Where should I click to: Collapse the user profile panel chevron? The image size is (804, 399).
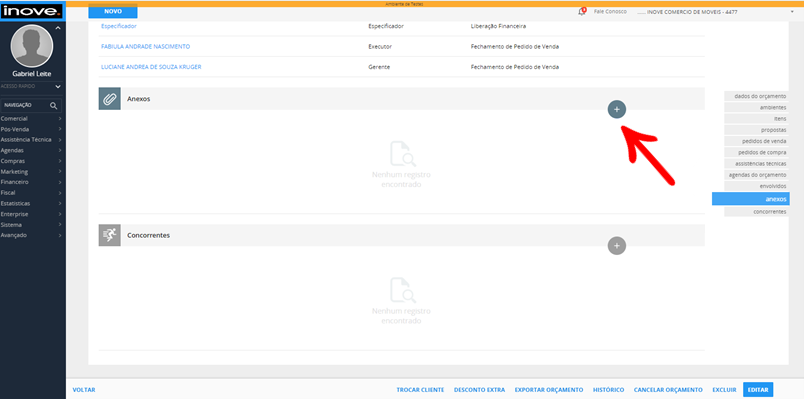[x=58, y=28]
